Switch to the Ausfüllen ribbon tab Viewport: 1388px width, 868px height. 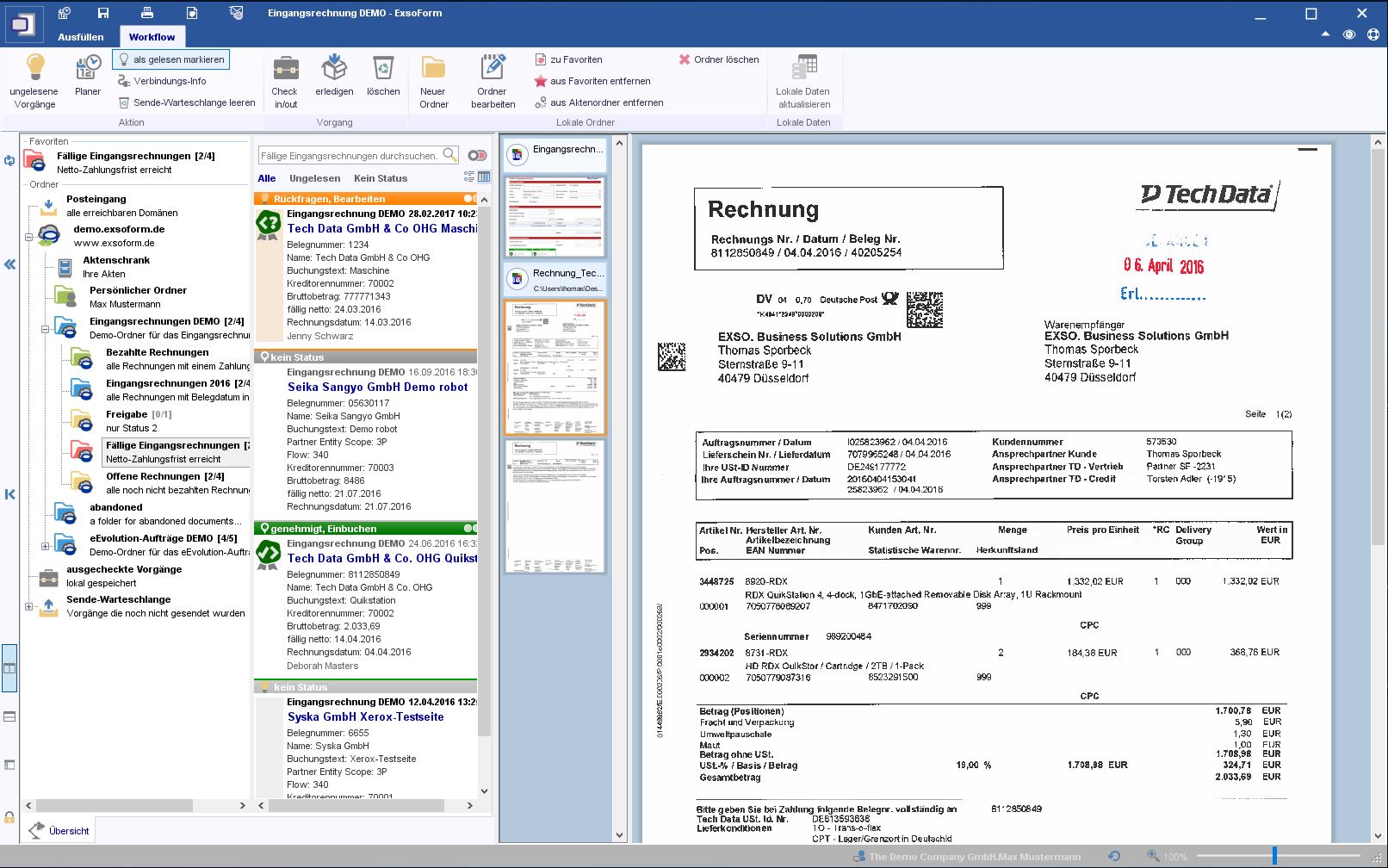81,37
